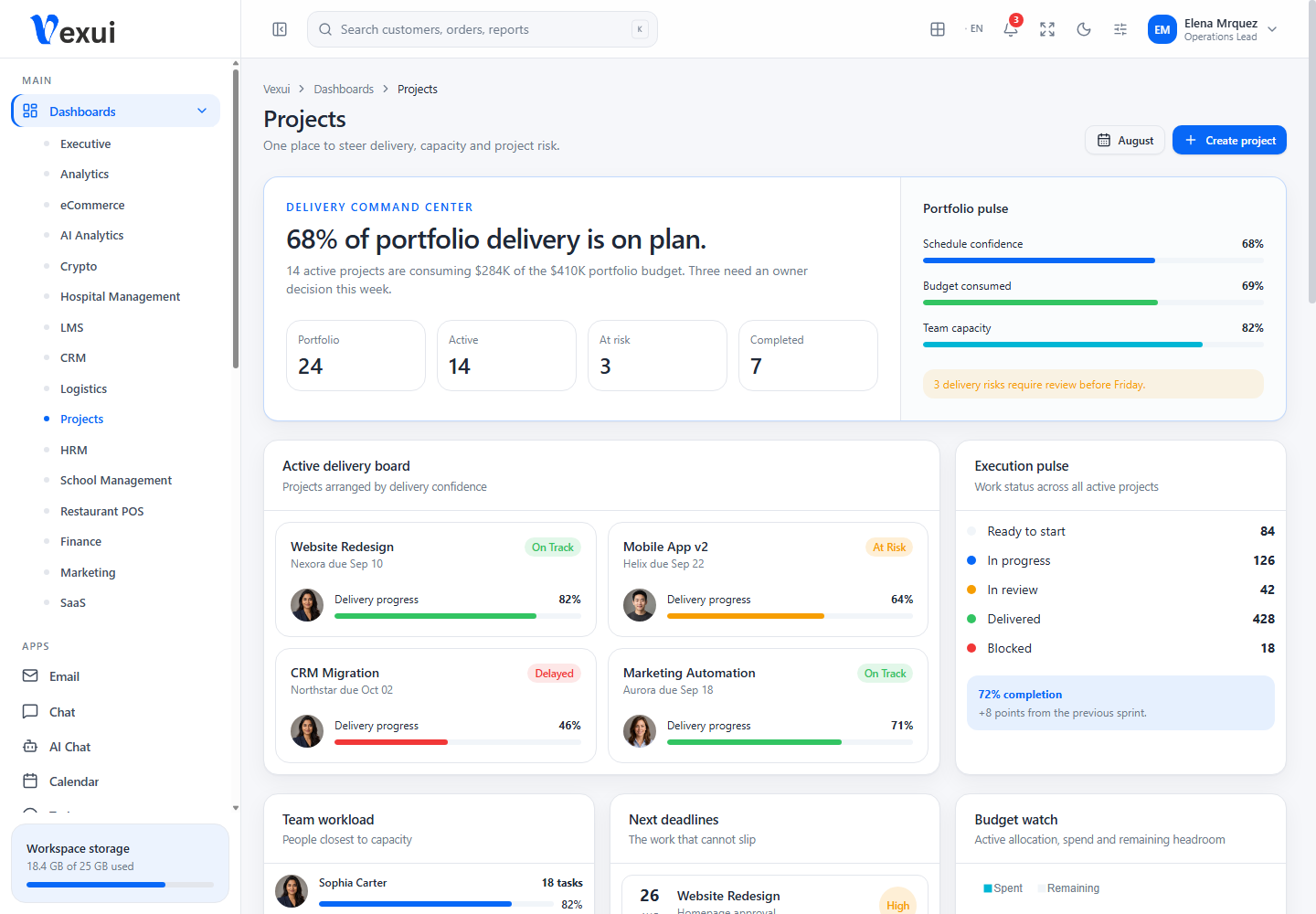
Task: Open the Email app icon
Action: [30, 676]
